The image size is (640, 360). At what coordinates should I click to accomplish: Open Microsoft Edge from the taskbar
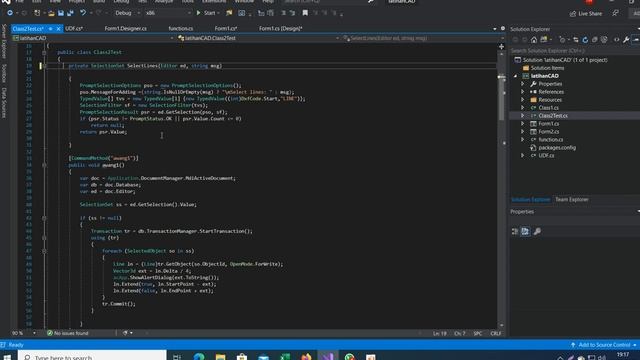tap(199, 357)
